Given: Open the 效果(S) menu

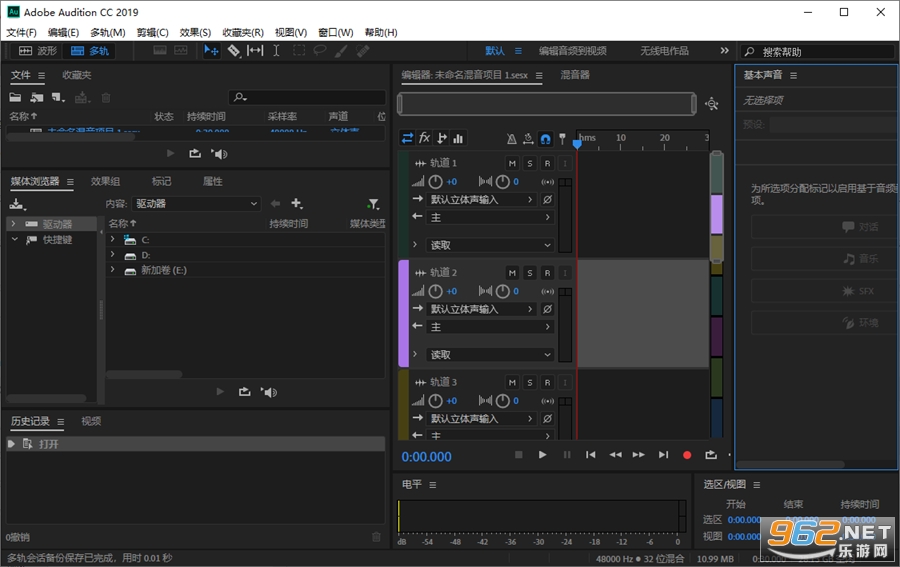Looking at the screenshot, I should (x=195, y=32).
